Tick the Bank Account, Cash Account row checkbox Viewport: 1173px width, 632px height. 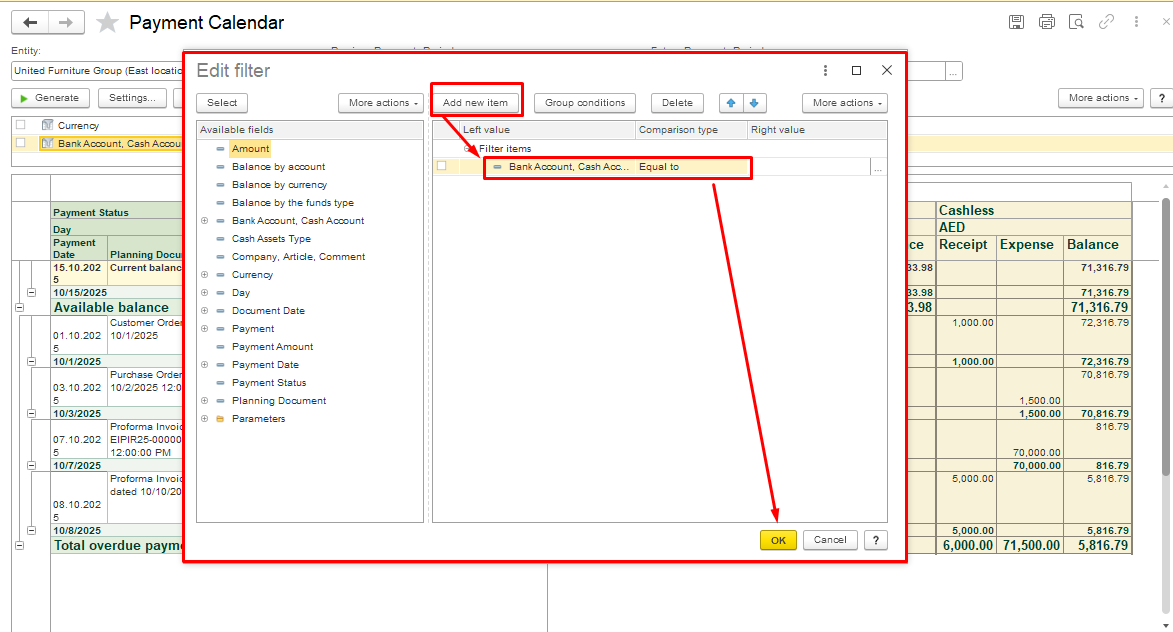20,143
